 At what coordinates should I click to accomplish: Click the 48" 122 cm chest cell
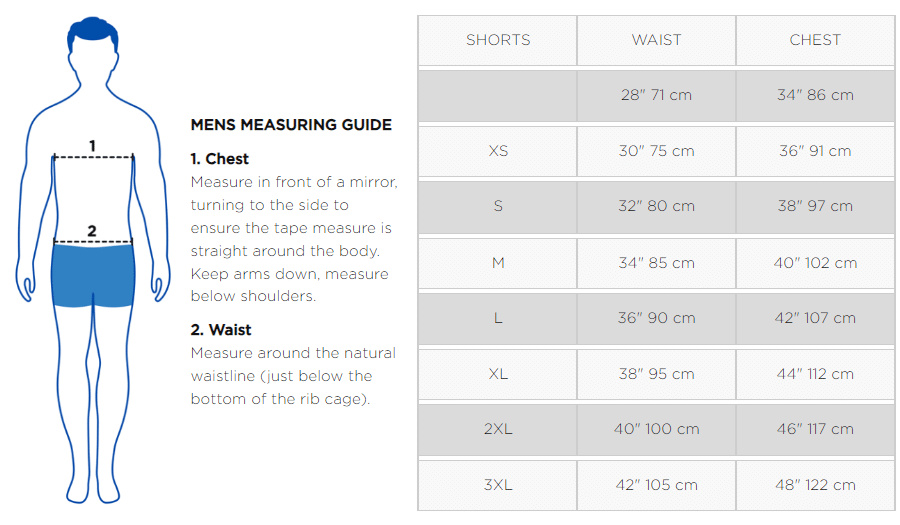(x=815, y=485)
